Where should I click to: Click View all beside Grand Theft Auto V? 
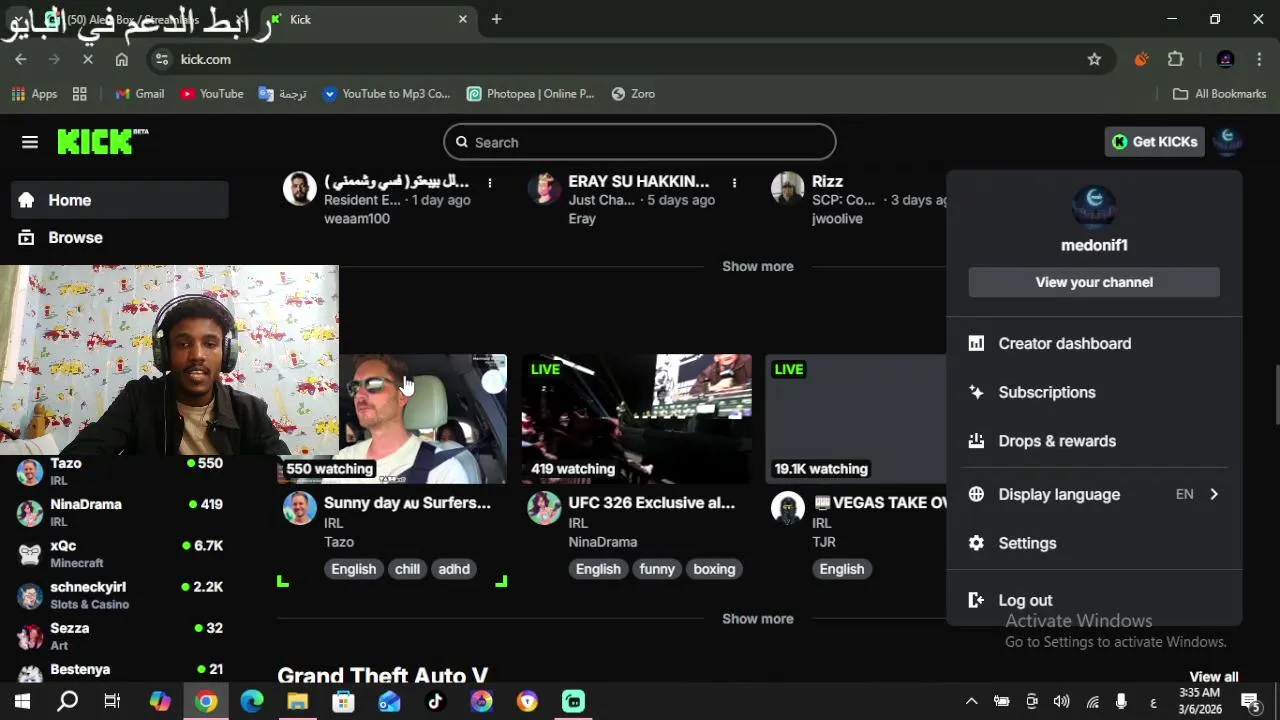coord(1214,677)
